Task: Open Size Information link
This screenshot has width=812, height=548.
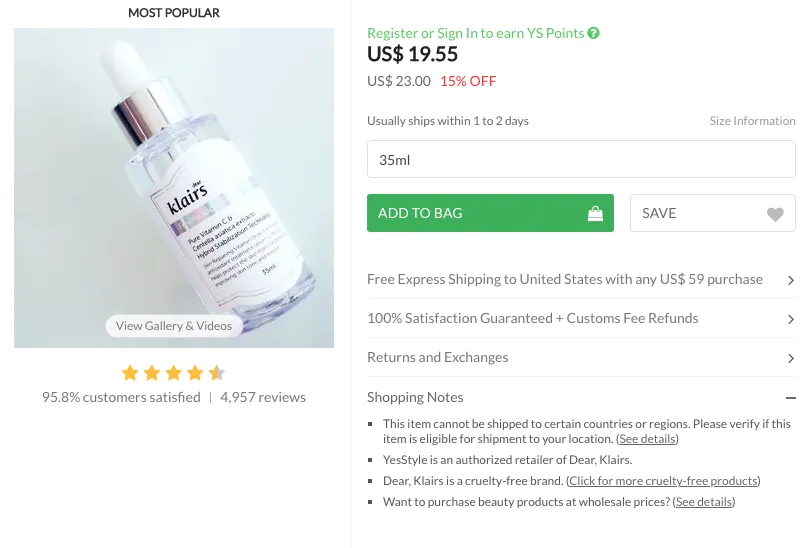Action: tap(752, 121)
